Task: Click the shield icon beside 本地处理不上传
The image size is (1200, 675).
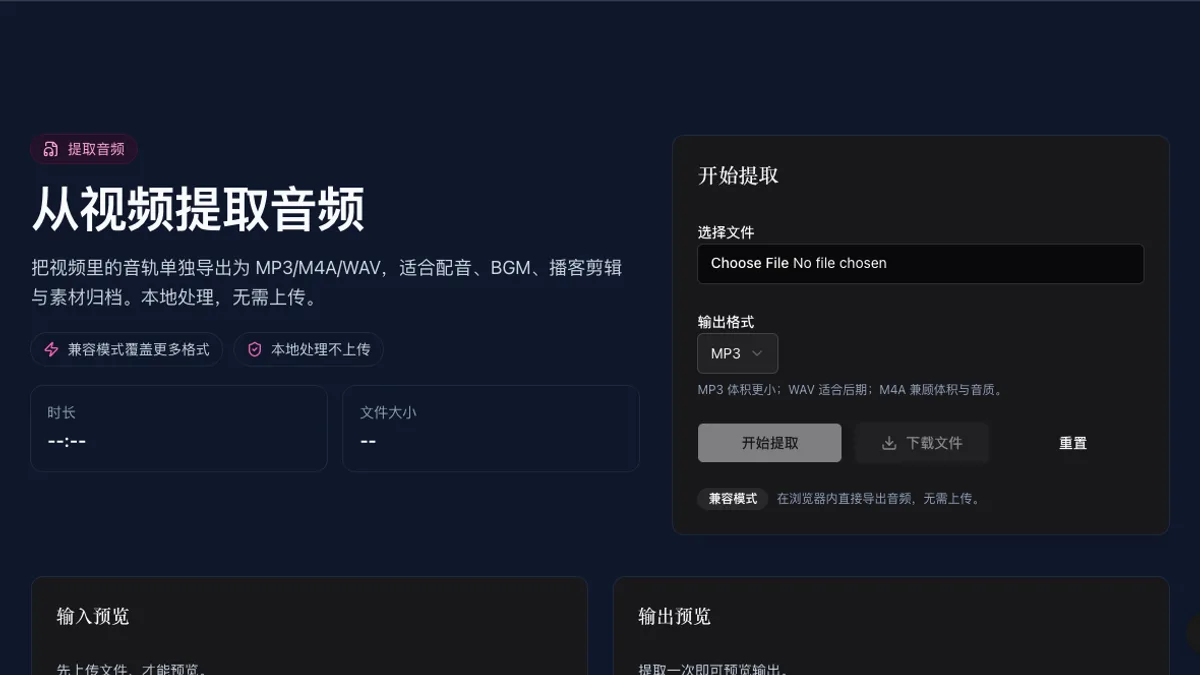Action: pyautogui.click(x=255, y=350)
